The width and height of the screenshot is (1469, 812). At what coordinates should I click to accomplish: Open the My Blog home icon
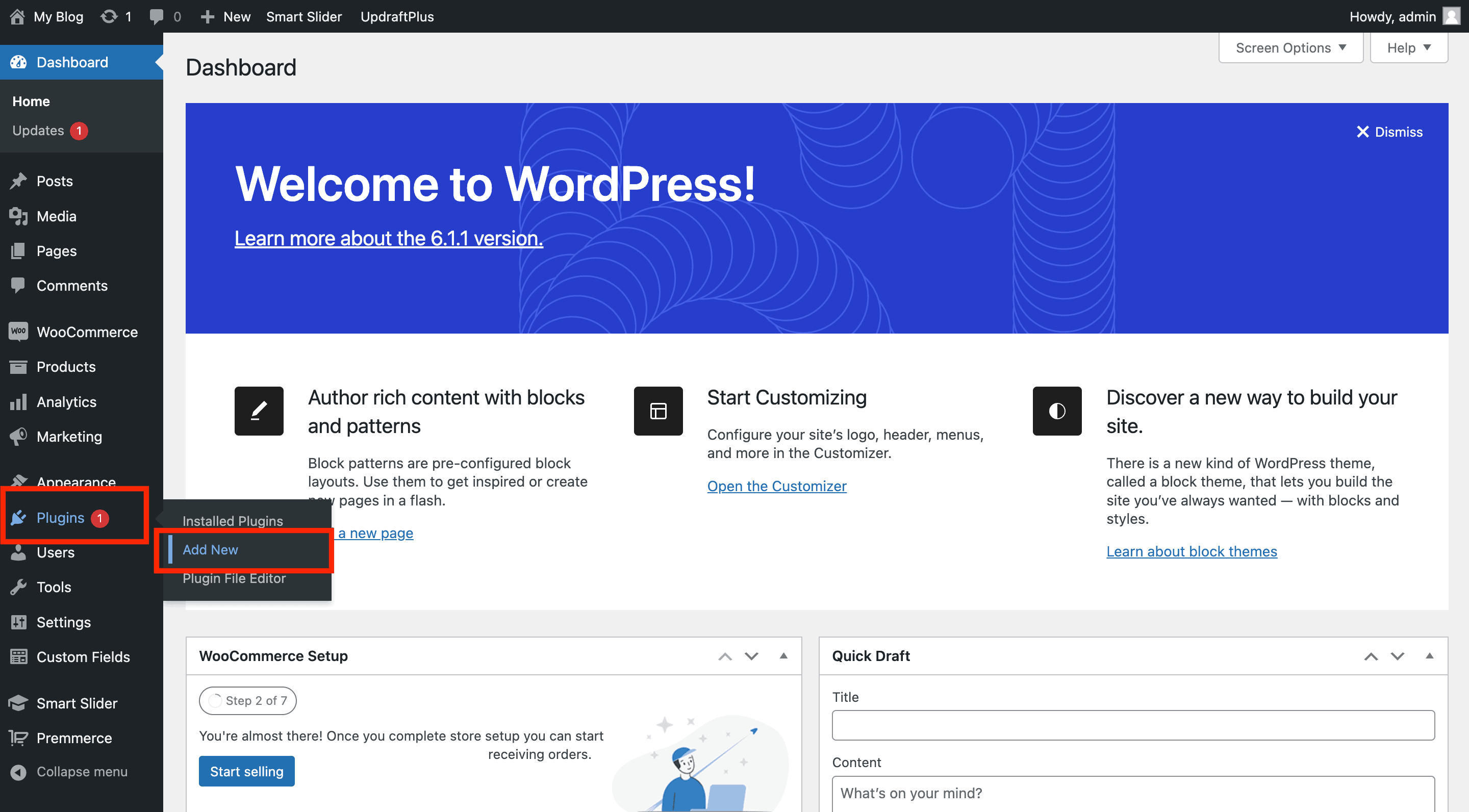[17, 16]
